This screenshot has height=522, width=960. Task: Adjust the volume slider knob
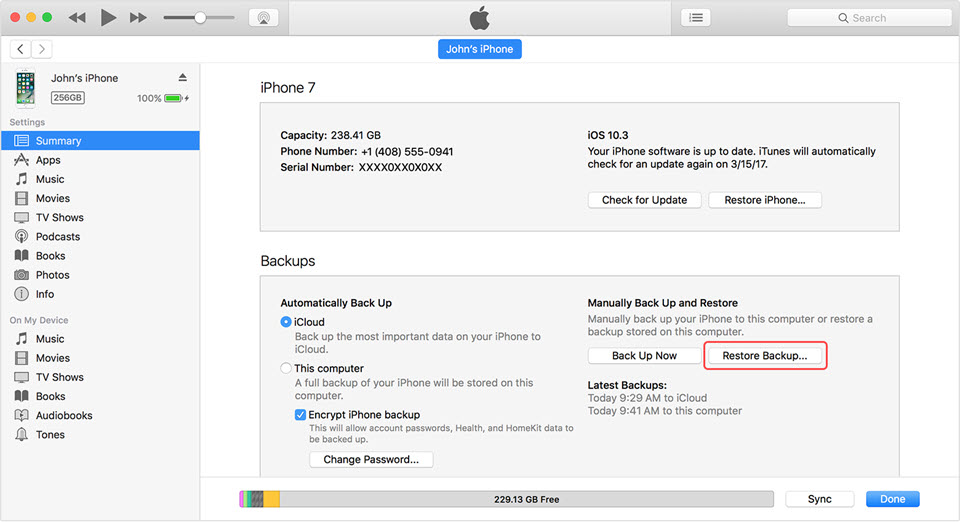coord(200,18)
